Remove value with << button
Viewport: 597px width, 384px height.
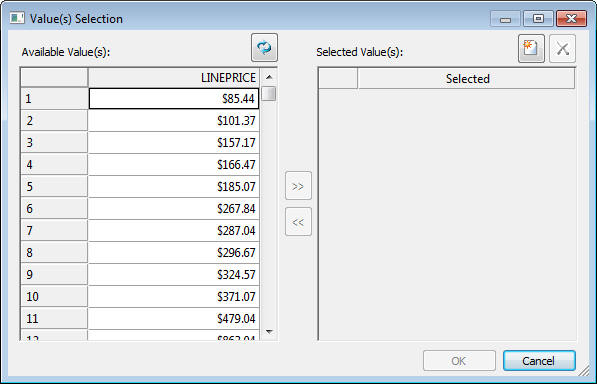298,221
